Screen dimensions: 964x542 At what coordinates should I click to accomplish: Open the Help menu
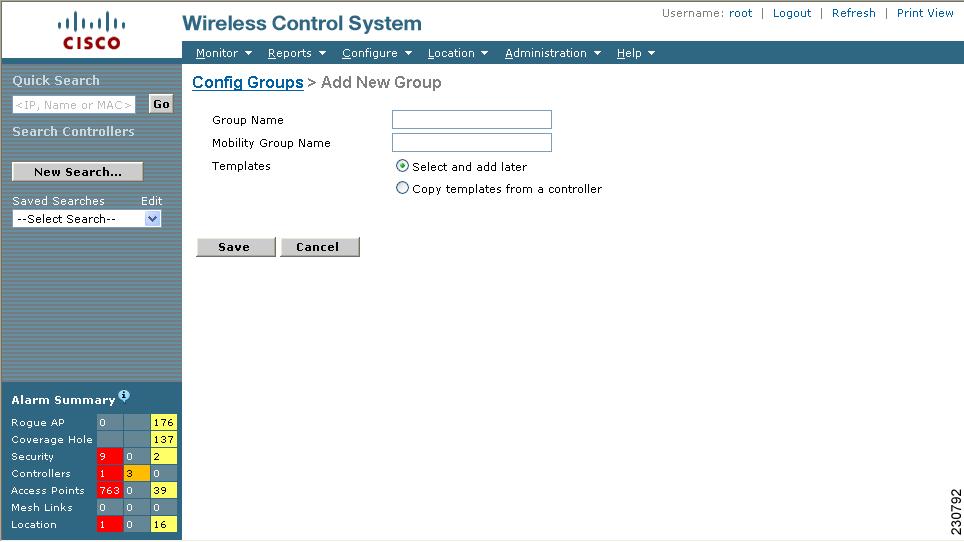[636, 53]
